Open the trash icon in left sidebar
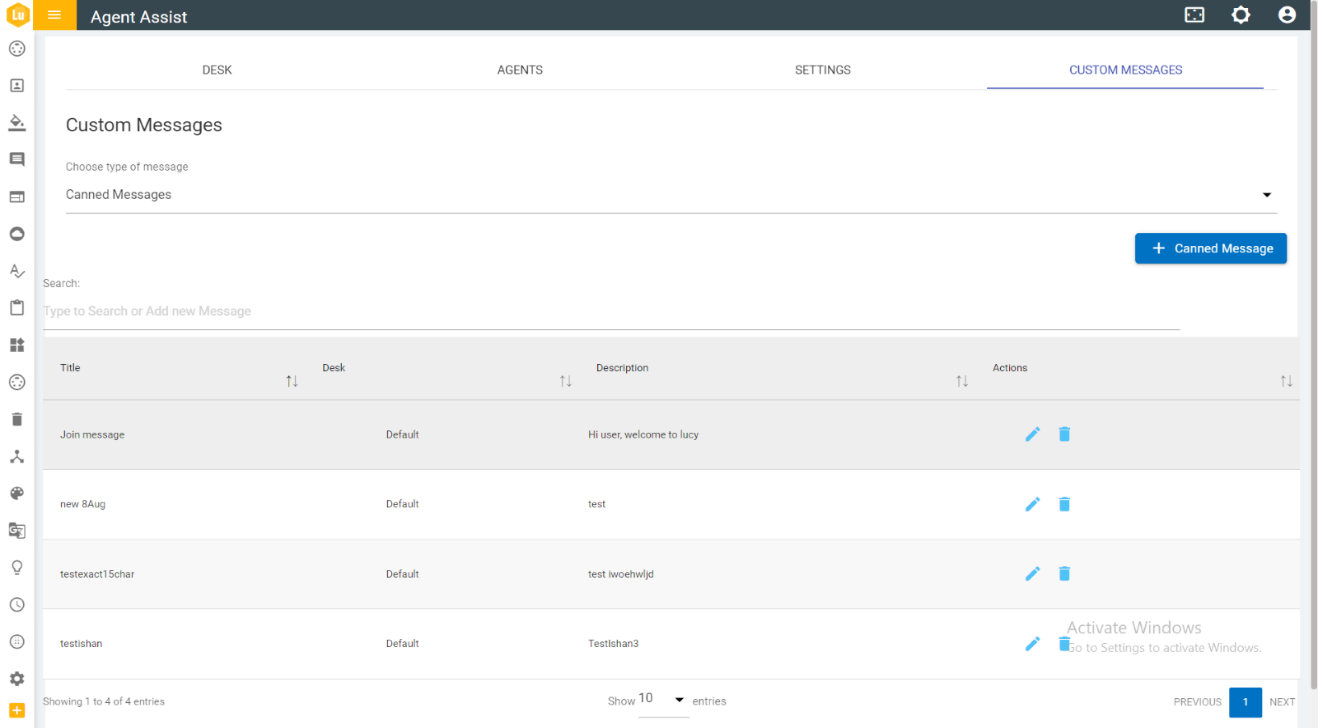This screenshot has height=728, width=1318. coord(17,419)
